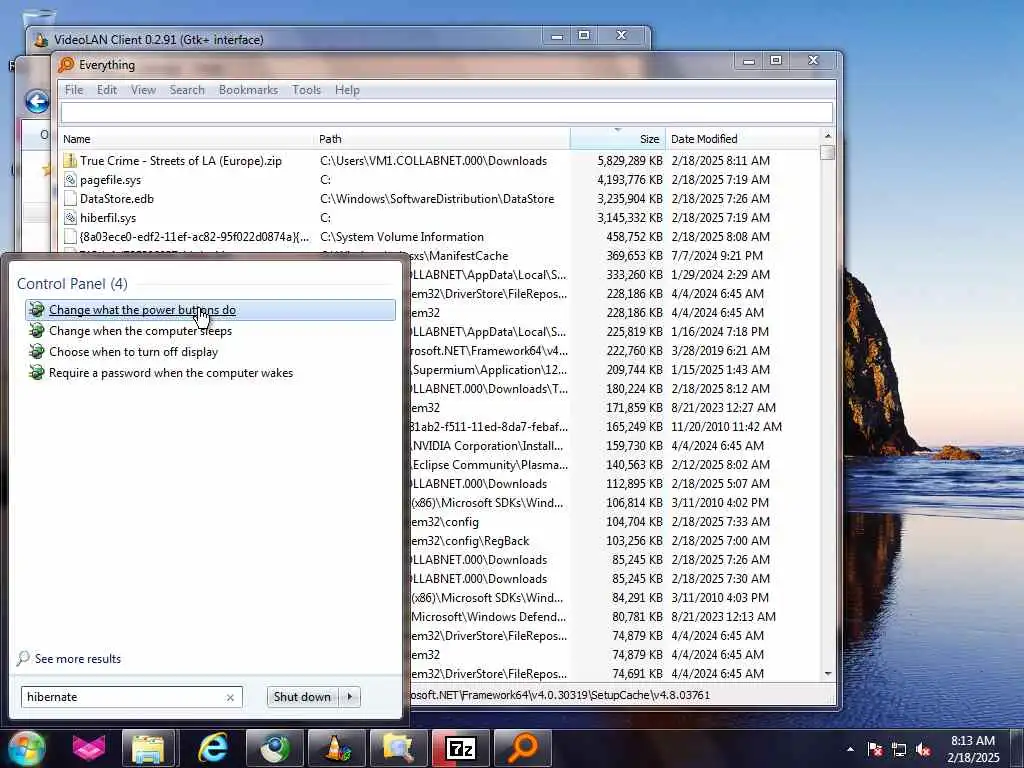Viewport: 1024px width, 768px height.
Task: Click the DataStore.edb file icon
Action: pos(70,199)
